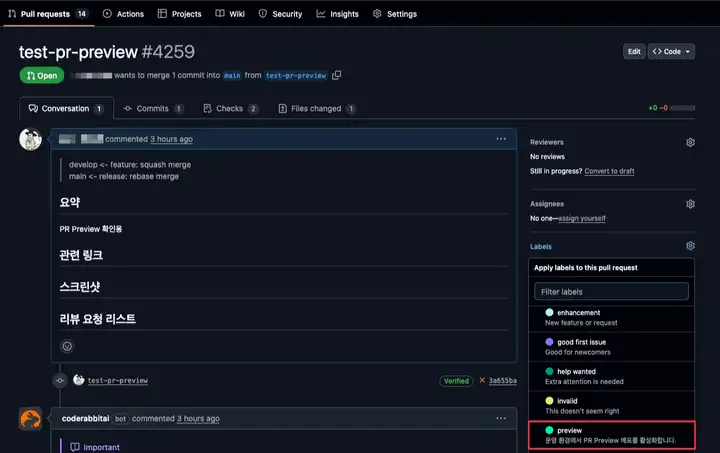Focus the Filter labels input field
Image resolution: width=720 pixels, height=453 pixels.
point(611,291)
